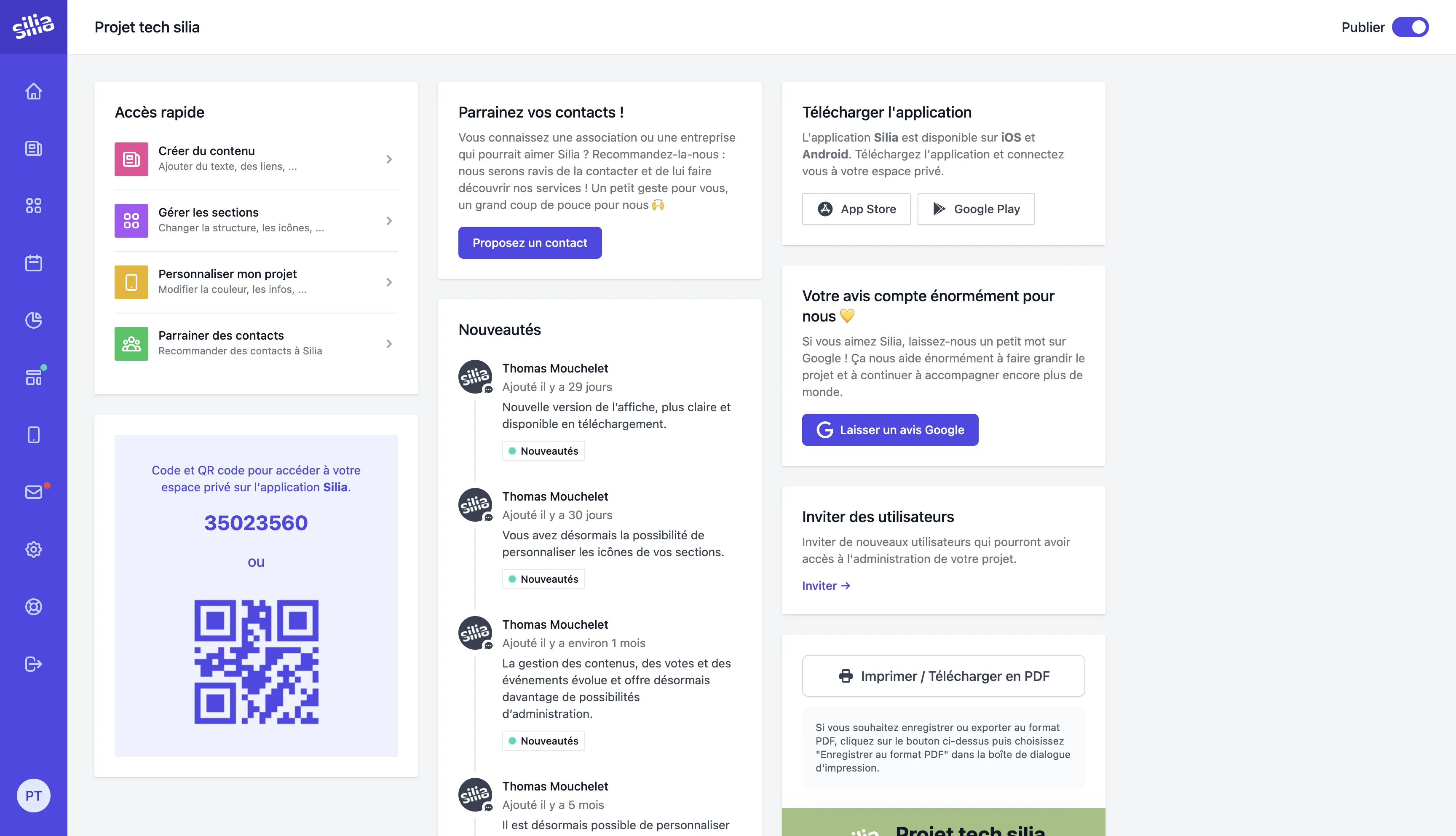Click the QR code image

coord(256,662)
